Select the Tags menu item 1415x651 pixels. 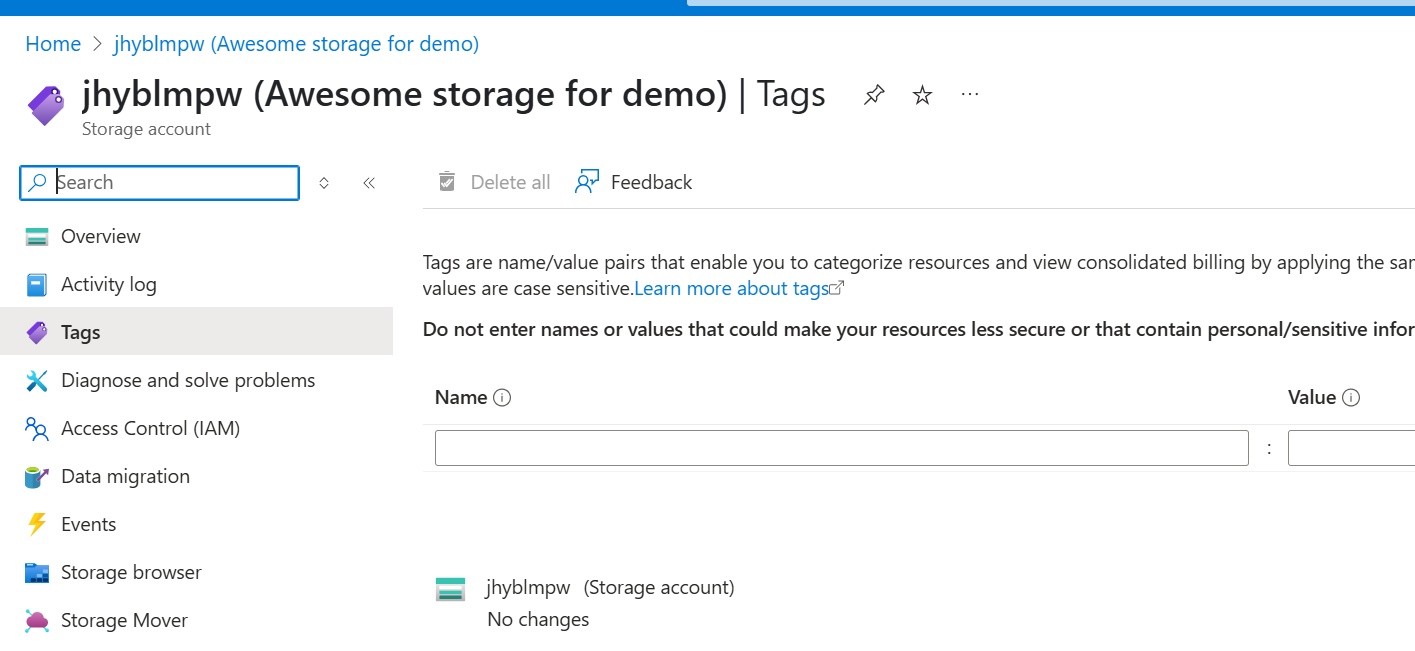click(196, 331)
